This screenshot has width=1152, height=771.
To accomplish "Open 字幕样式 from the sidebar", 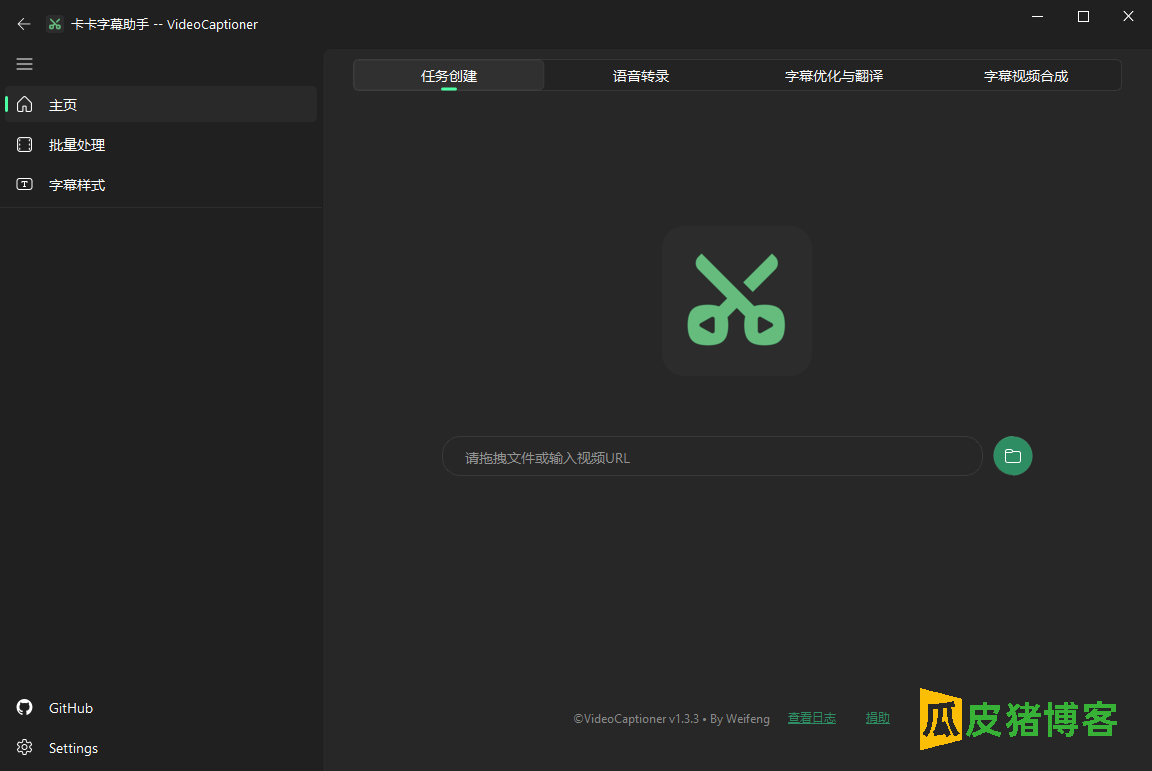I will (161, 184).
